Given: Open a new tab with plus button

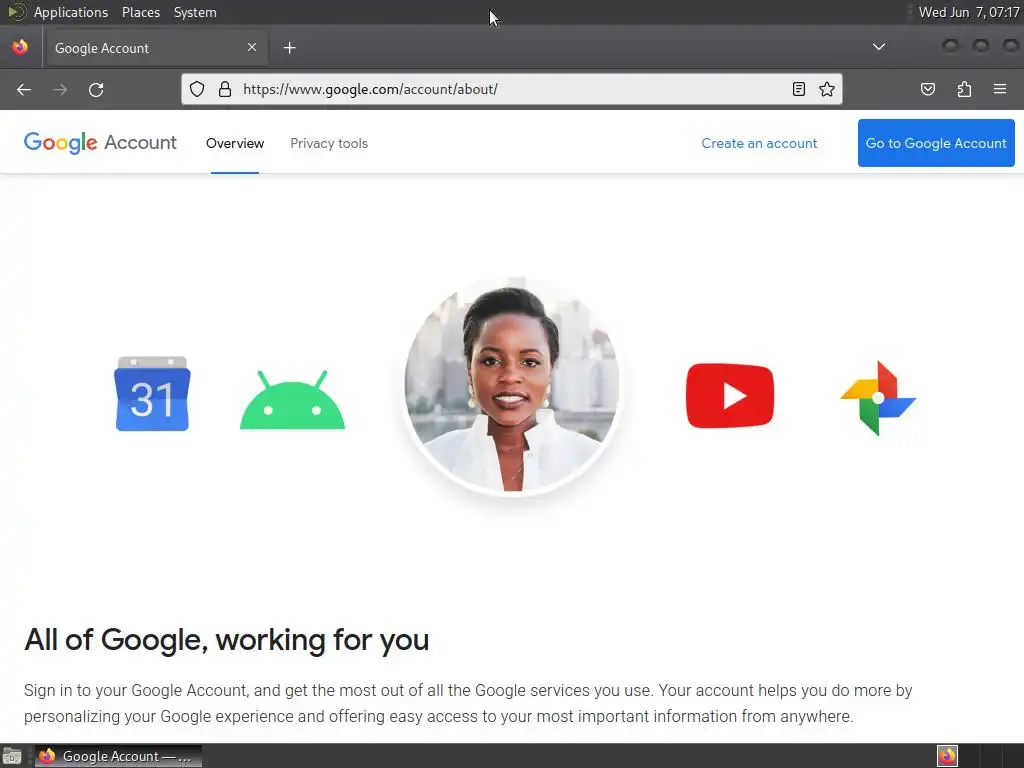Looking at the screenshot, I should pyautogui.click(x=289, y=48).
